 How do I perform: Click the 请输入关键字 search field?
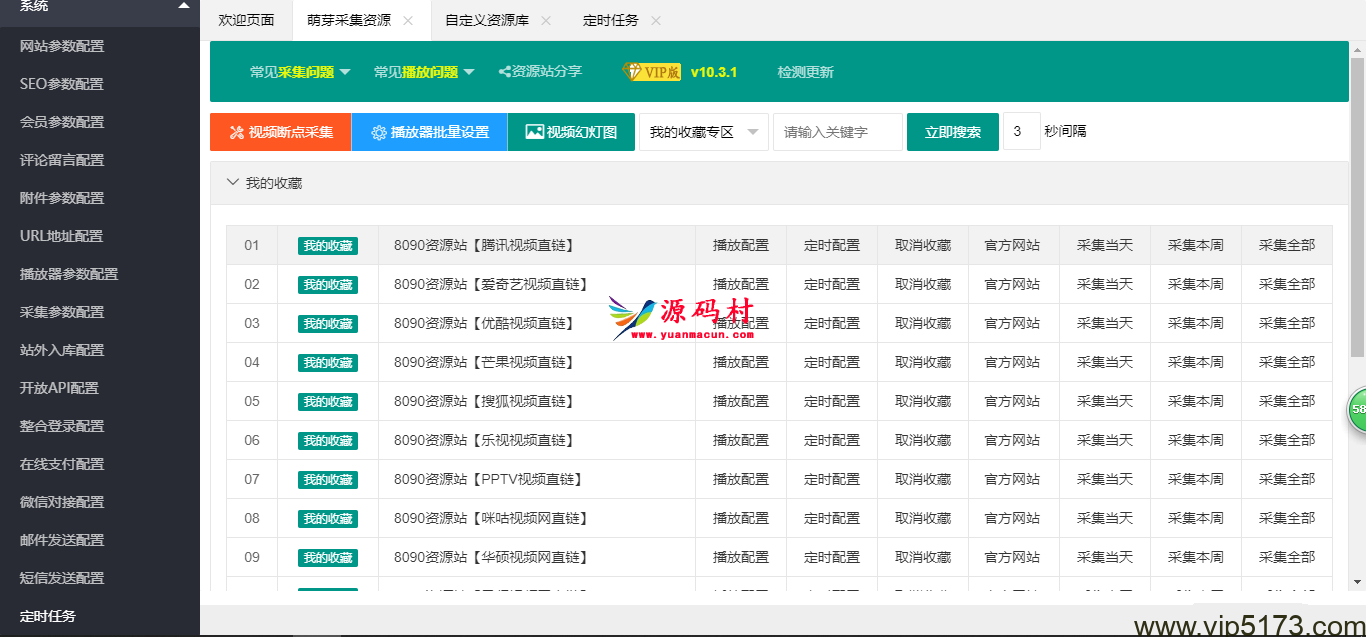tap(837, 132)
